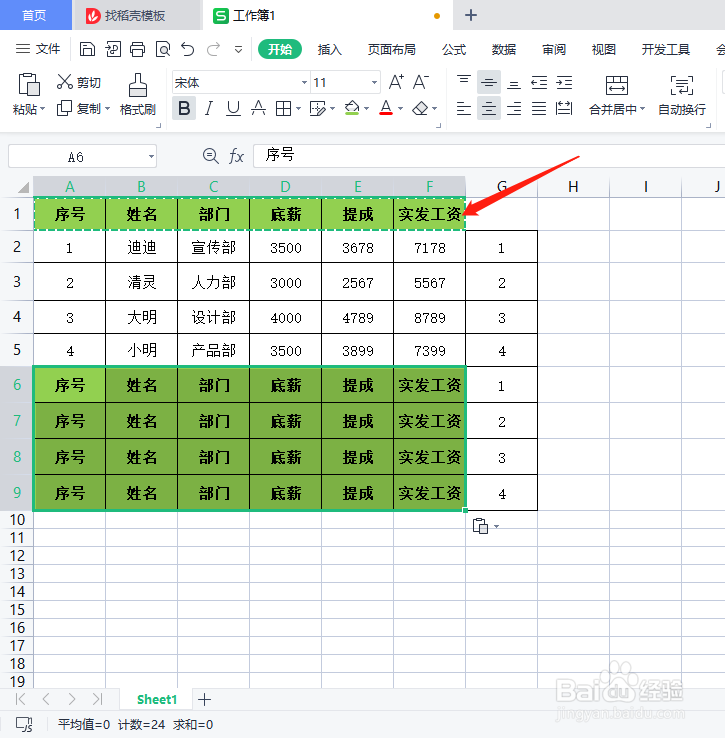Expand the quick access toolbar customize arrow
This screenshot has width=725, height=738.
pyautogui.click(x=239, y=49)
